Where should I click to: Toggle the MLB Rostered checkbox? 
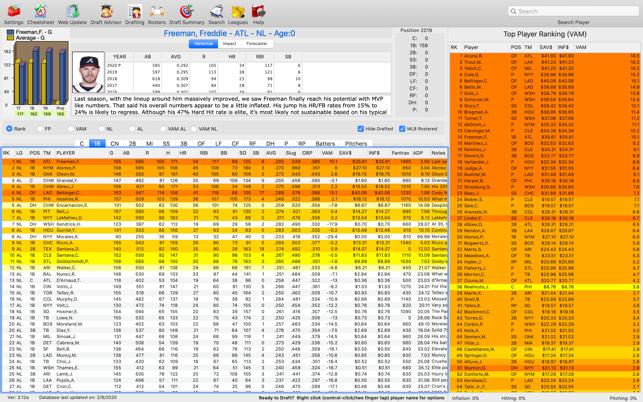(403, 129)
